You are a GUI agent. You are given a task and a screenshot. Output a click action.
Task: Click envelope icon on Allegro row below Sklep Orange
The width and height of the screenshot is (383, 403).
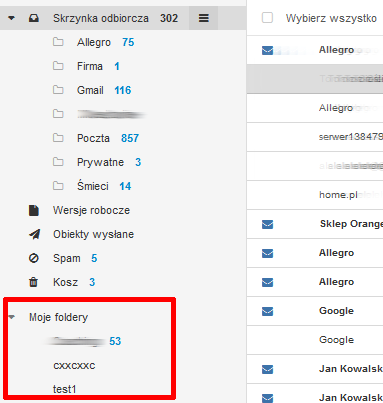coord(267,253)
